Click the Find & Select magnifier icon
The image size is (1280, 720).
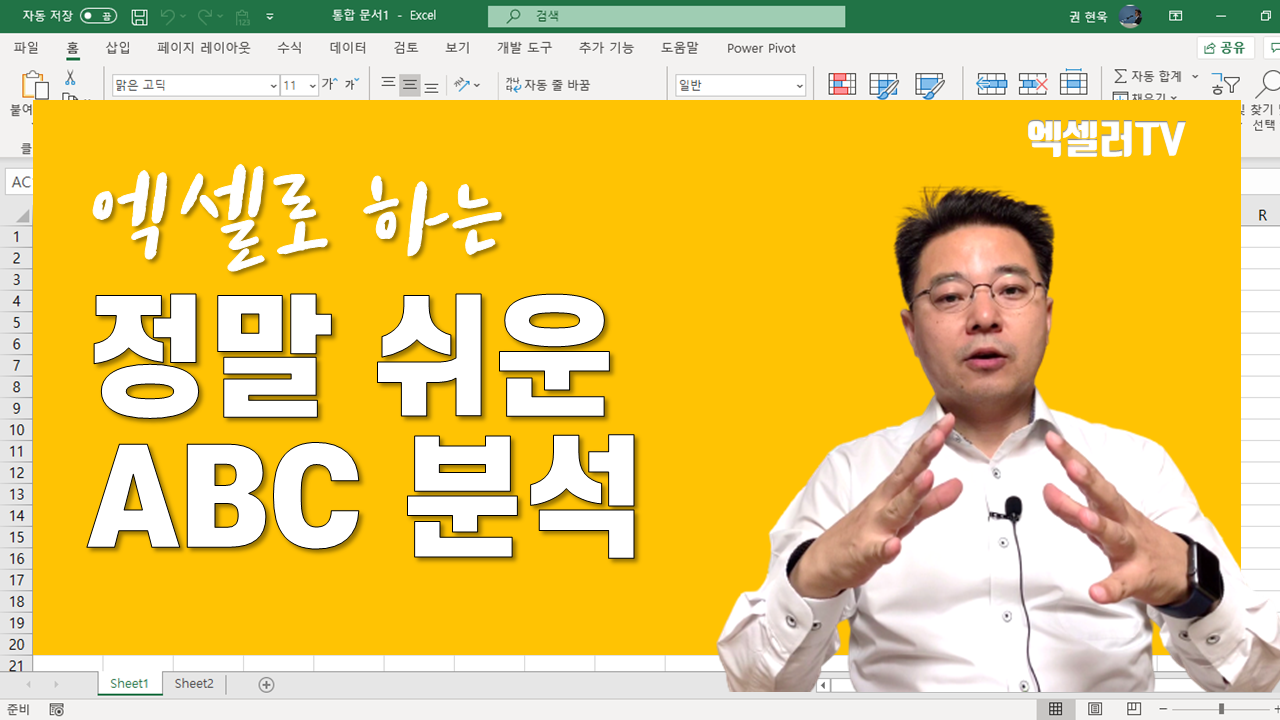[x=1267, y=85]
